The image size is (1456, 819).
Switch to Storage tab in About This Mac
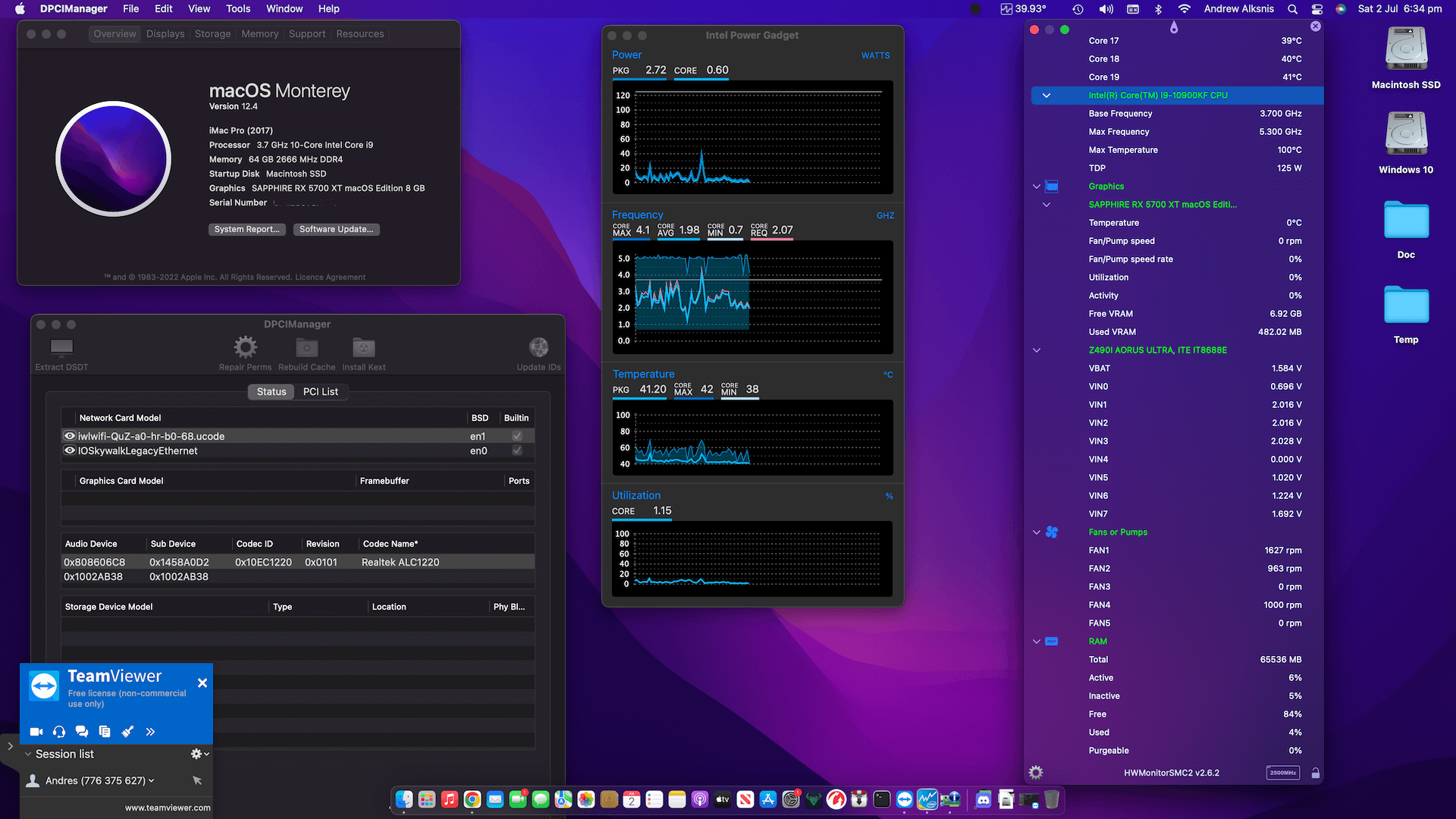pos(213,34)
